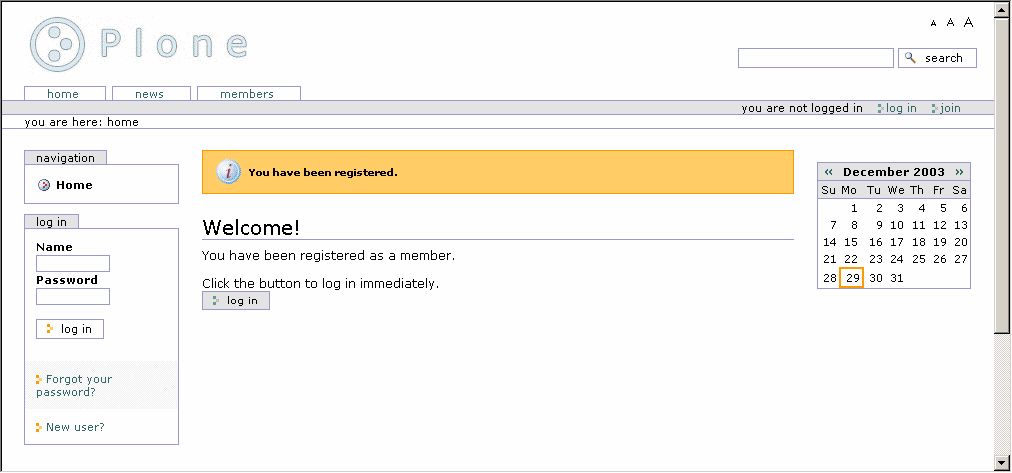Image resolution: width=1012 pixels, height=473 pixels.
Task: Go to next month in calendar
Action: point(960,172)
